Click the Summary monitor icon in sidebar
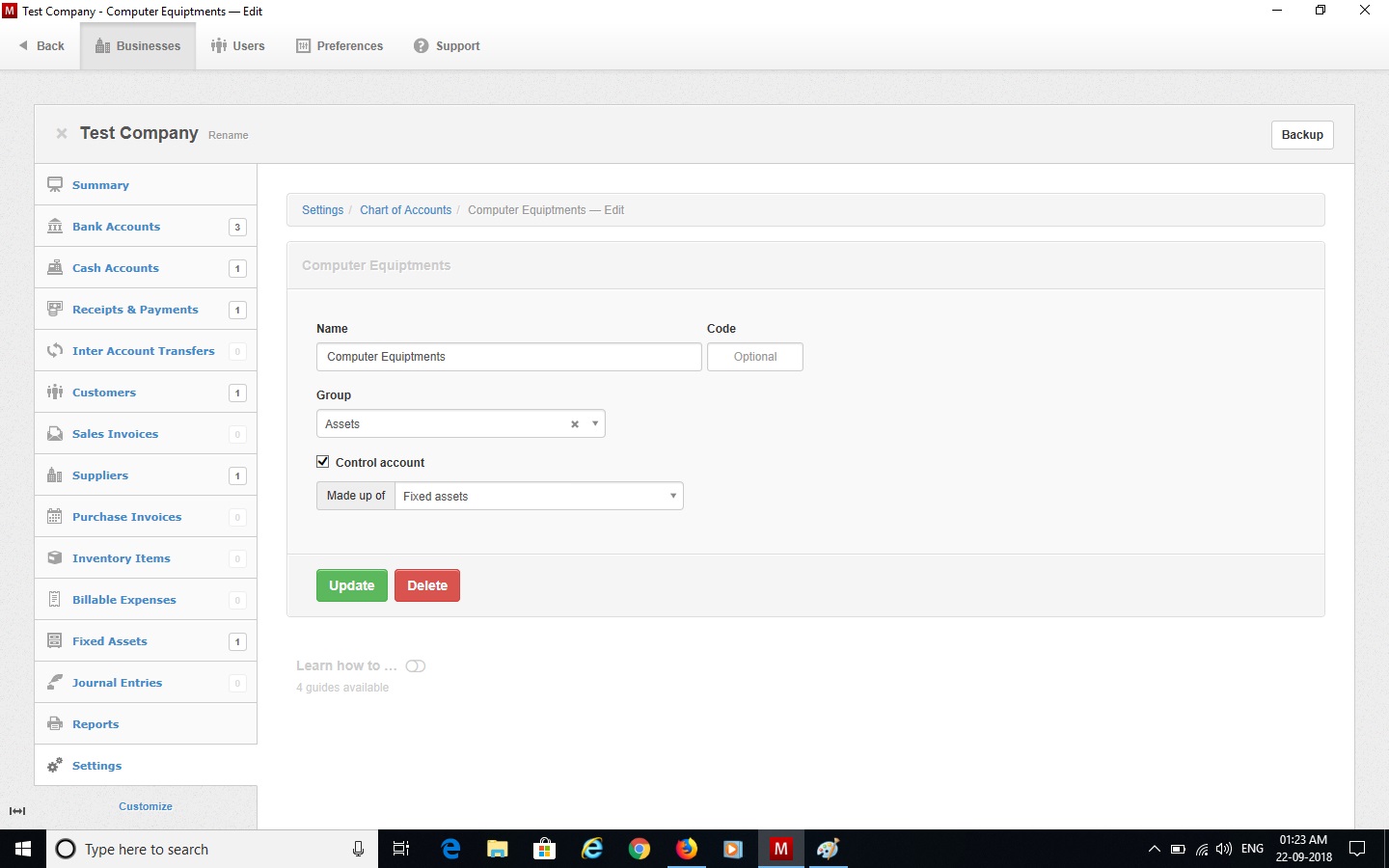Image resolution: width=1389 pixels, height=868 pixels. click(x=55, y=184)
